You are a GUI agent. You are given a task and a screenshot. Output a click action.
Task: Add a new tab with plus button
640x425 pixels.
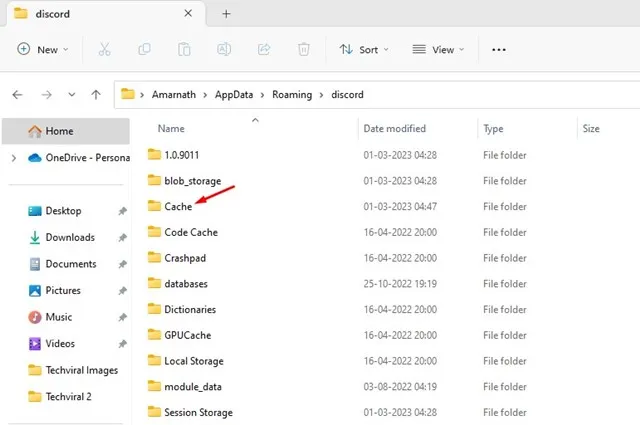[226, 14]
